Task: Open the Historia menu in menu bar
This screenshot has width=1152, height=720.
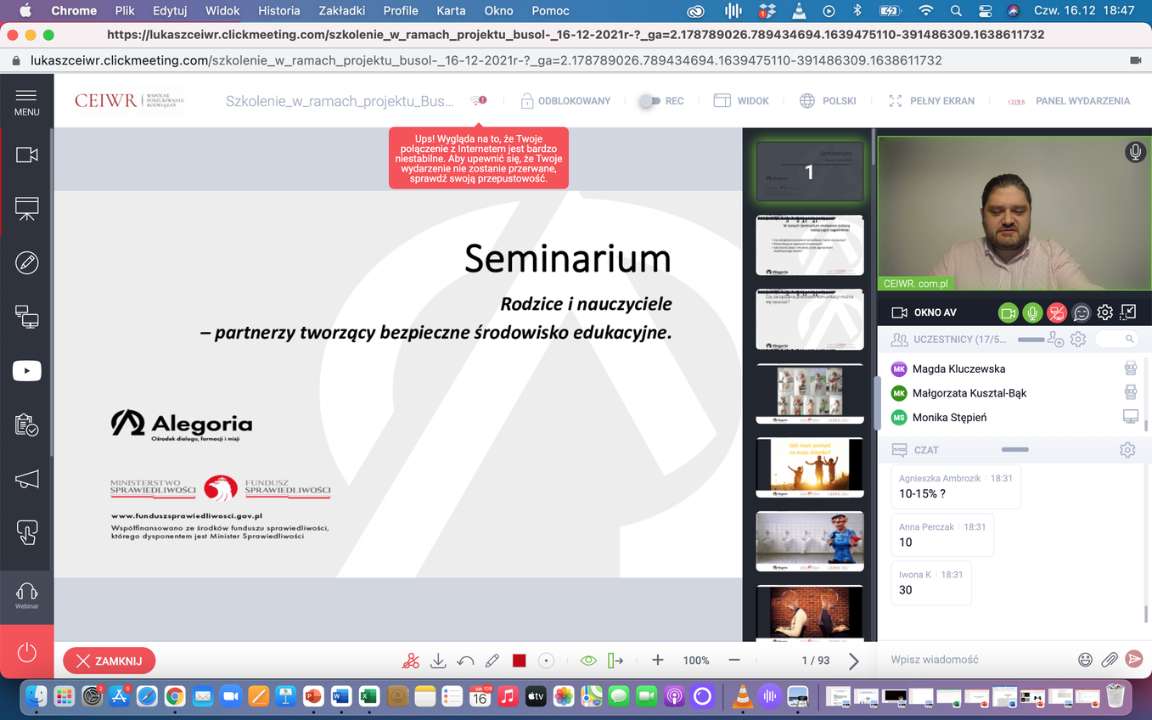Action: (x=279, y=11)
